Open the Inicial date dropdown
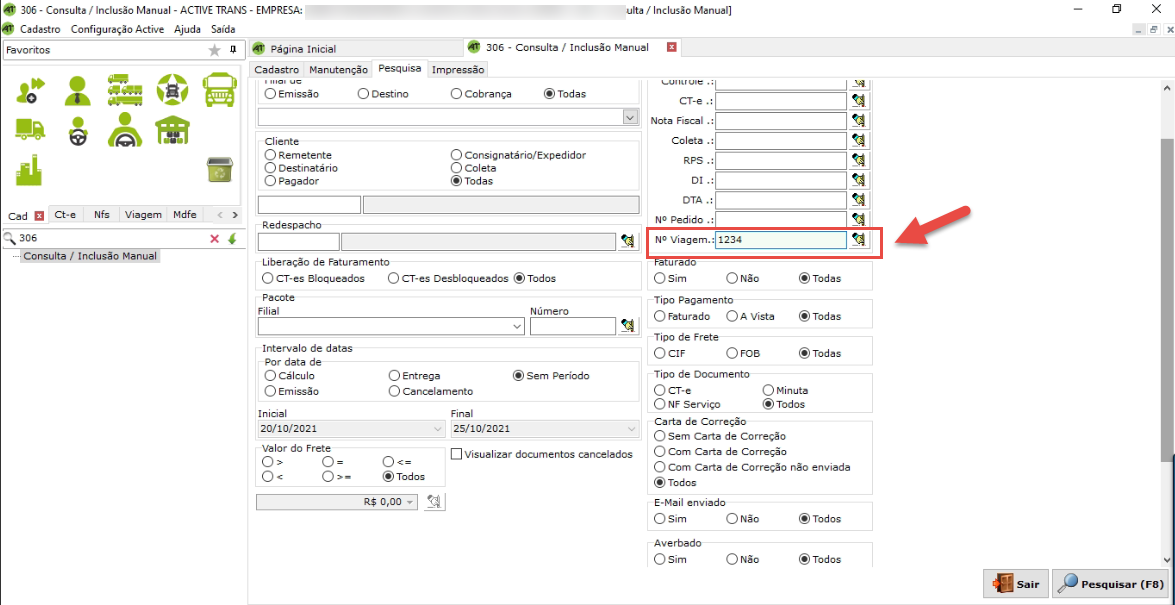Viewport: 1175px width, 605px height. click(x=437, y=429)
